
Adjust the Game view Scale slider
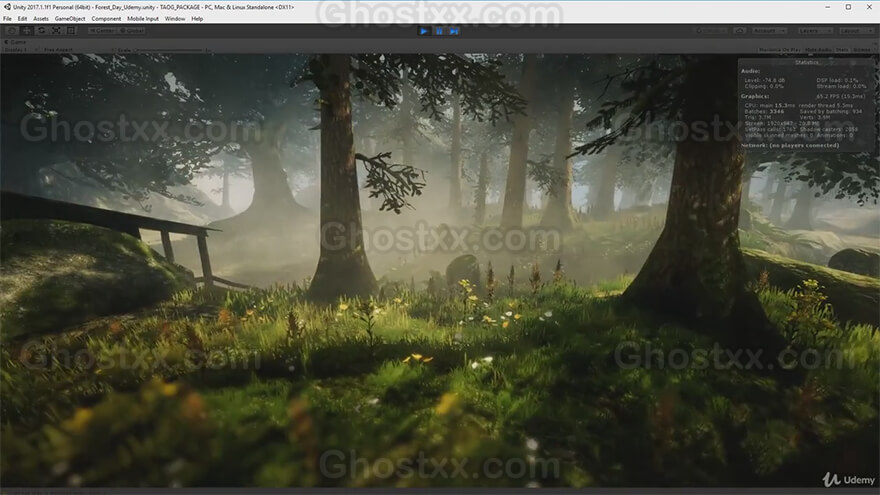click(168, 50)
